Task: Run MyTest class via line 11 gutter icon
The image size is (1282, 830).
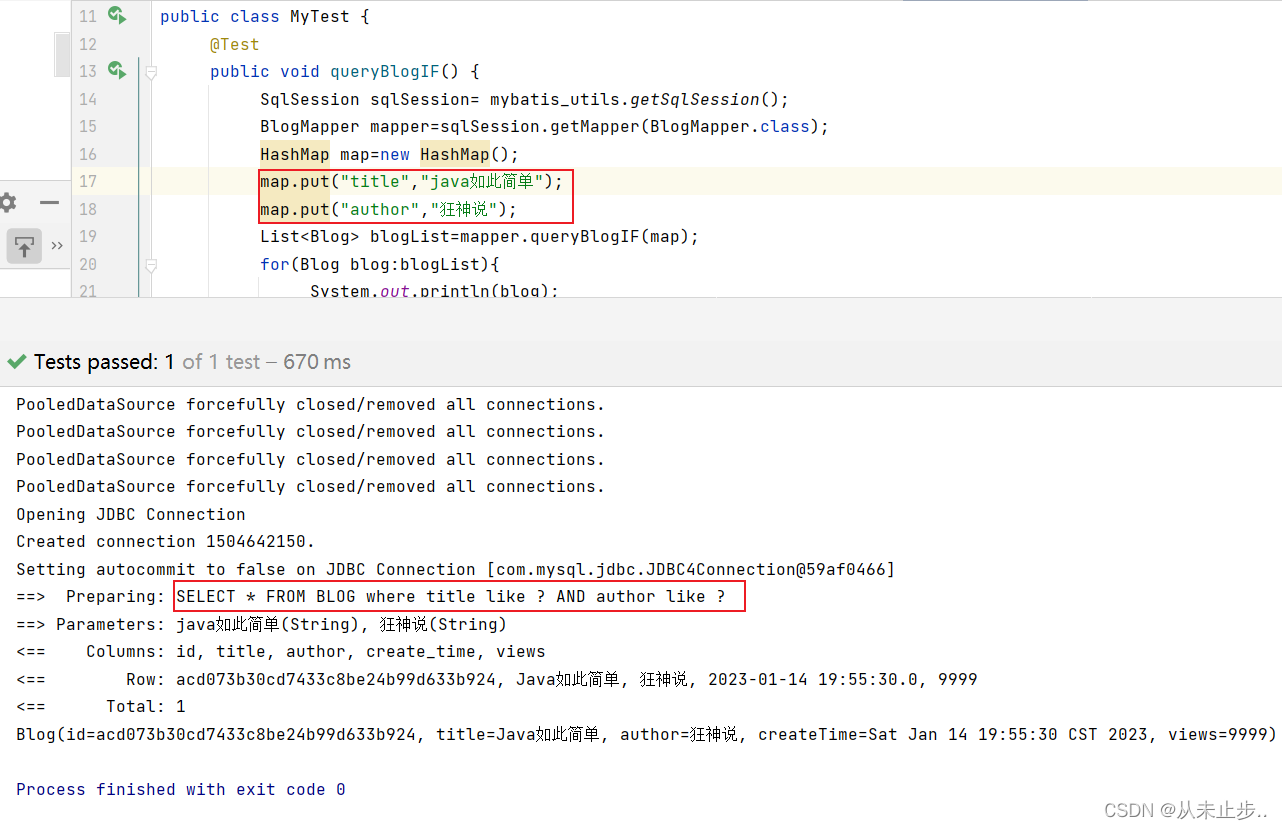Action: [117, 15]
